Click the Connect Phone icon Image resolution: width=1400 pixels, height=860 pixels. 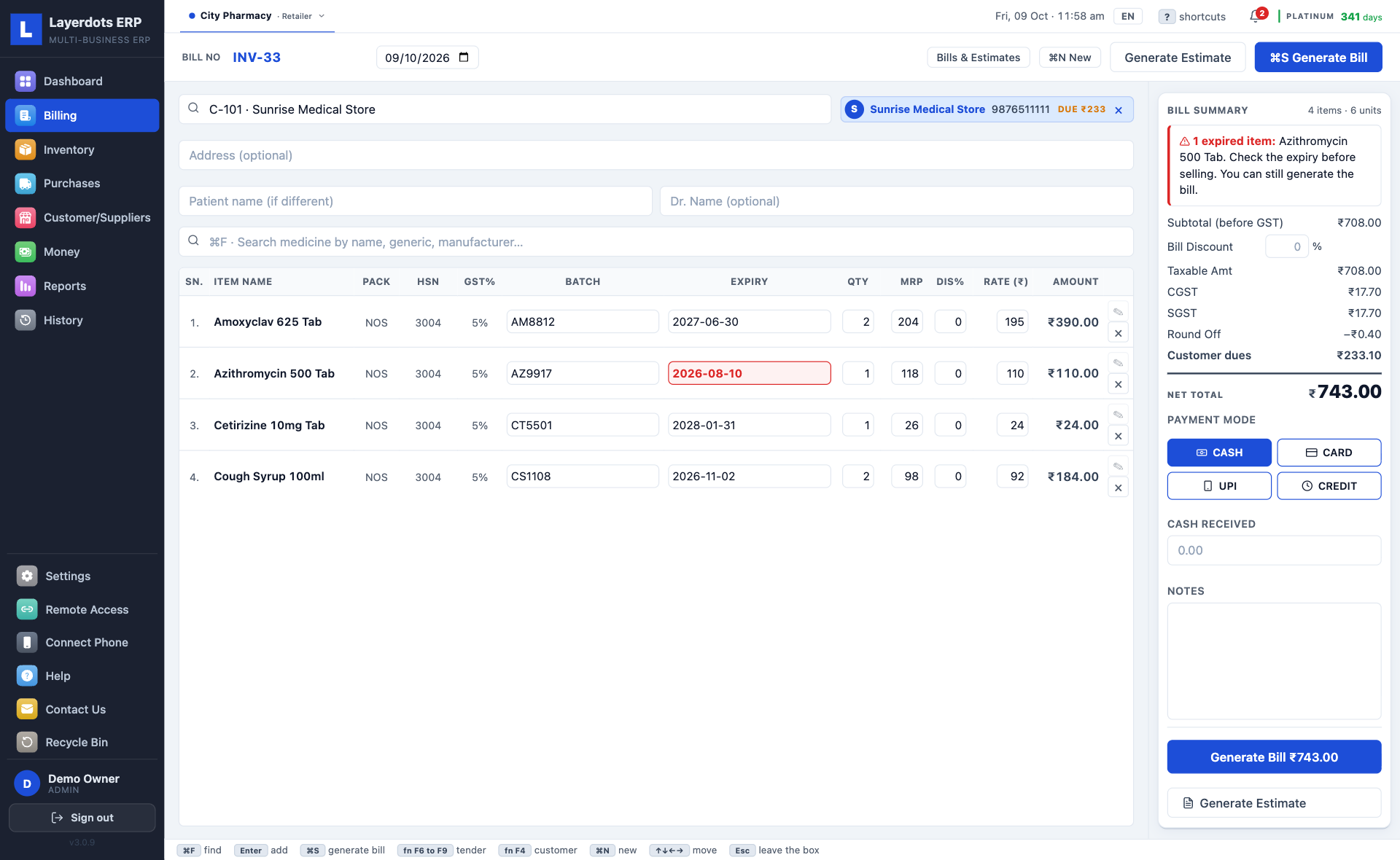27,643
